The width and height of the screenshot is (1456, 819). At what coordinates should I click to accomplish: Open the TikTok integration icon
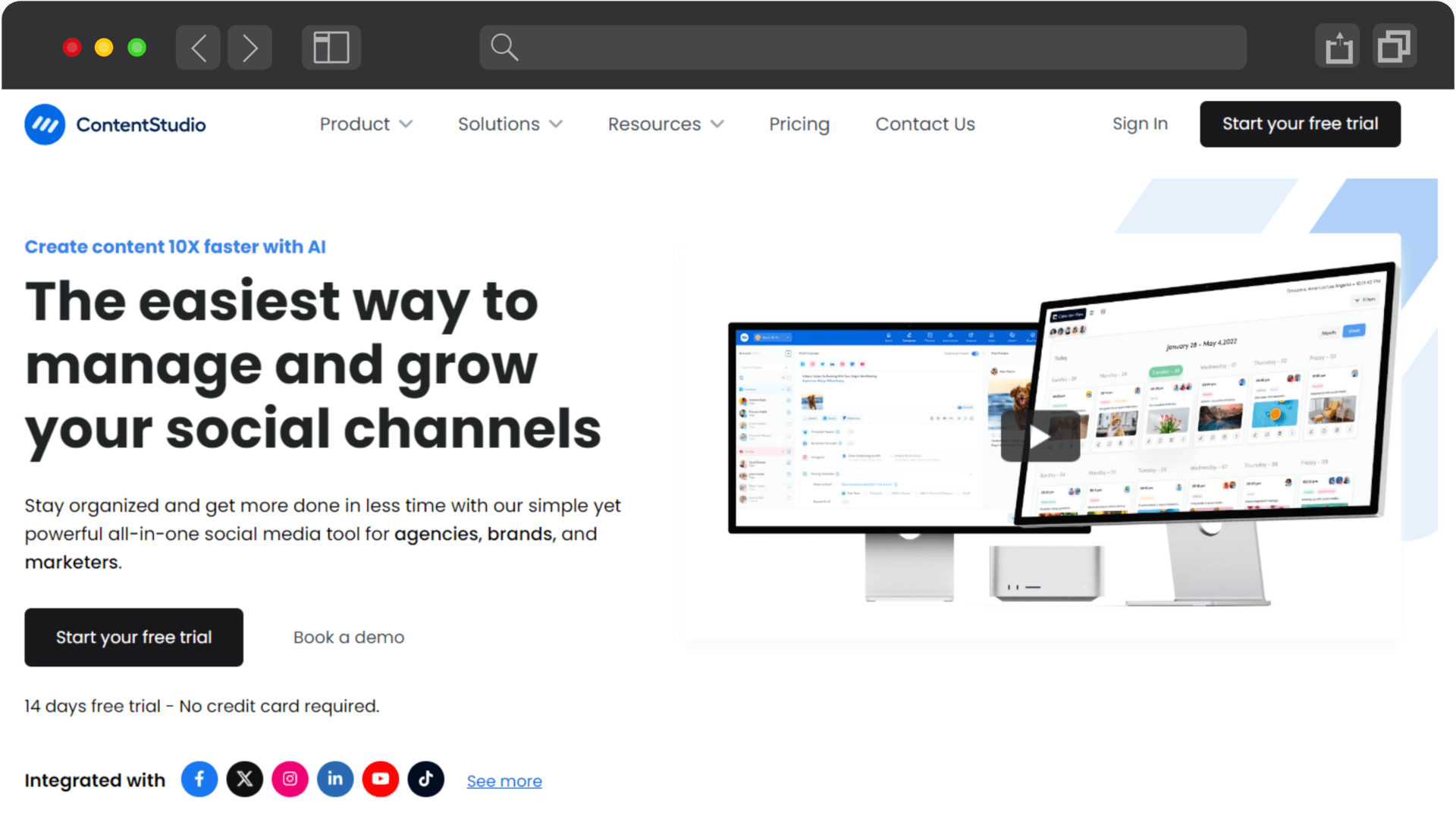tap(426, 780)
